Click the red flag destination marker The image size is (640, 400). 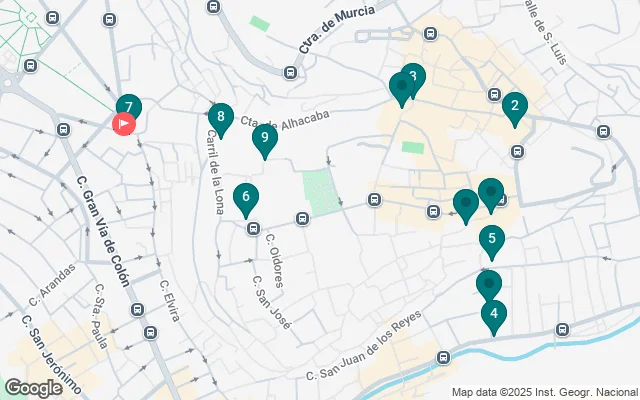[x=124, y=123]
